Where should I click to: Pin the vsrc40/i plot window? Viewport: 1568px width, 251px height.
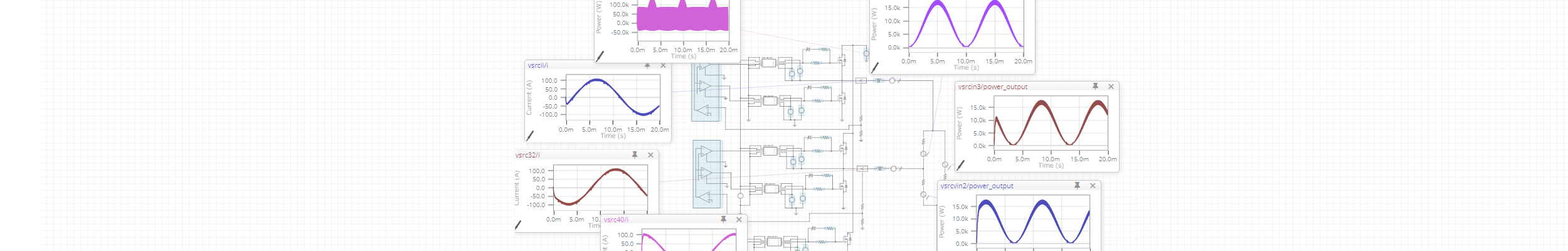[x=723, y=220]
